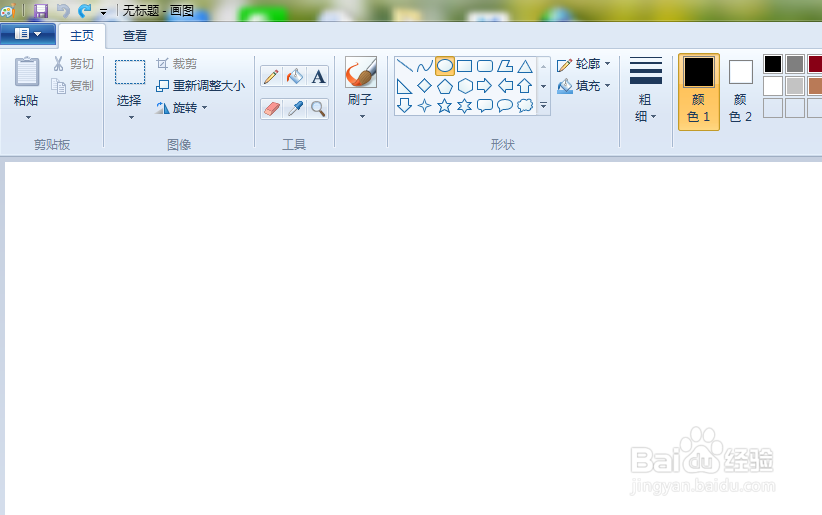Select the Hexagon shape
822x515 pixels.
click(x=464, y=86)
